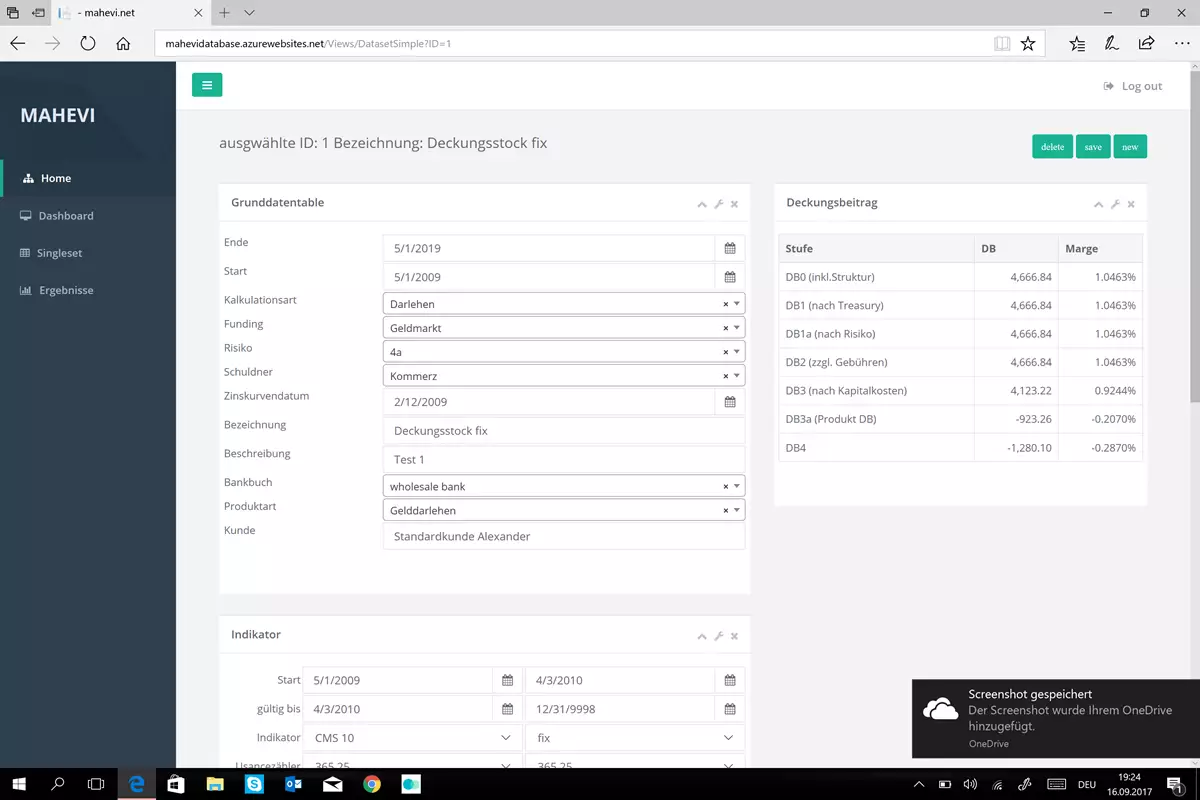
Task: Open Grunddatentable panel settings wrench
Action: click(718, 204)
